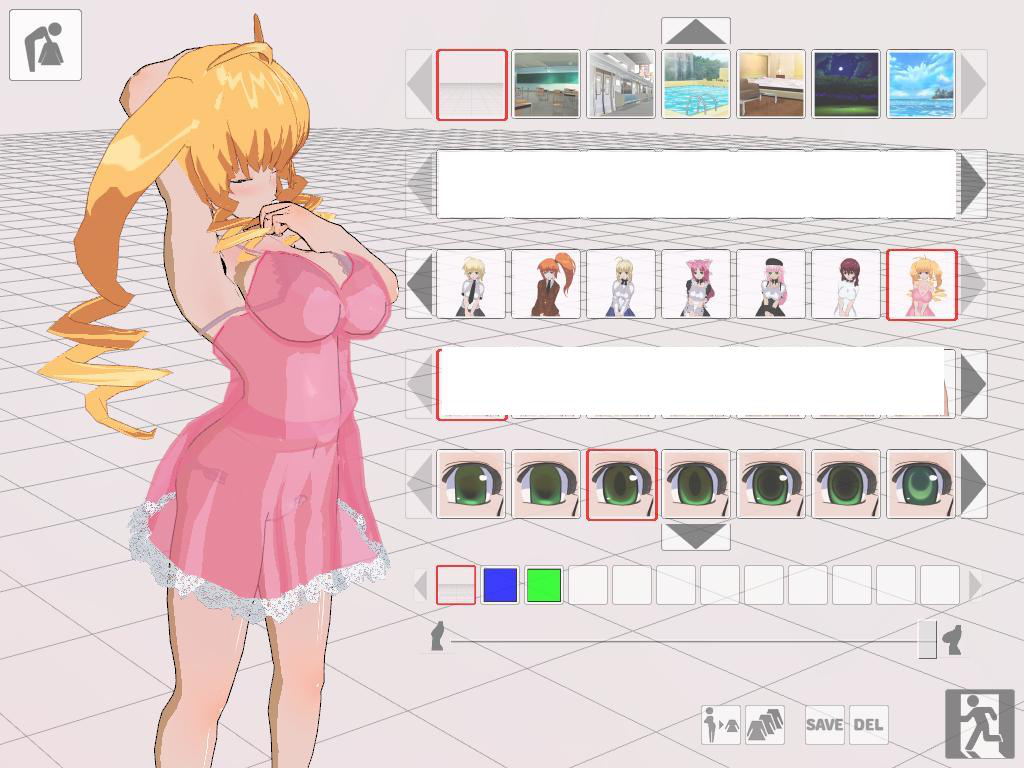Screen dimensions: 1024x768
Task: Select the white grid swatch with red border
Action: 456,584
